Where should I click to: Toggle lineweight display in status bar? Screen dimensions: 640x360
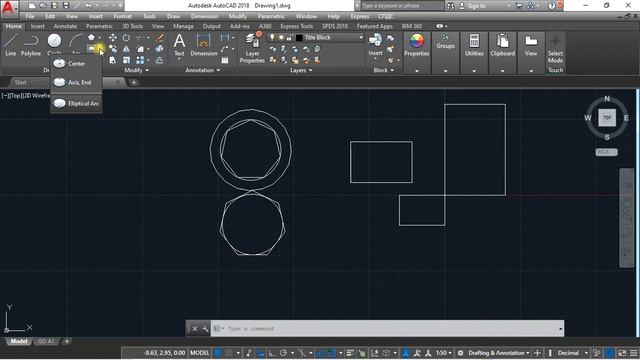coord(350,353)
